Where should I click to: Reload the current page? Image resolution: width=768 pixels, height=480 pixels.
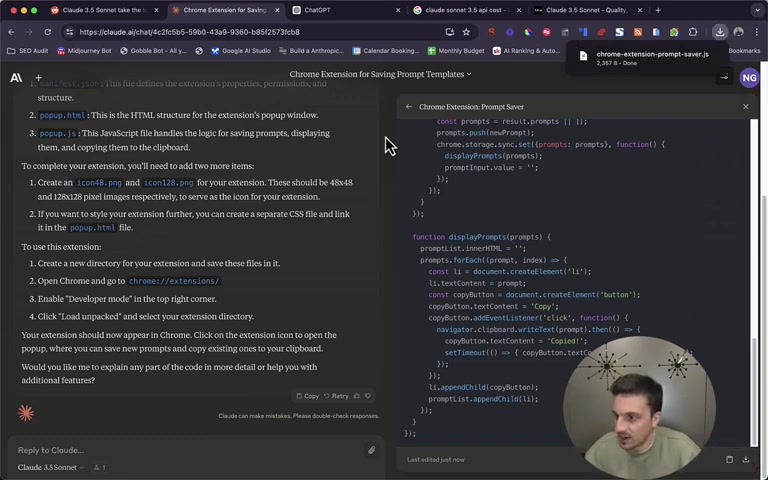[48, 32]
